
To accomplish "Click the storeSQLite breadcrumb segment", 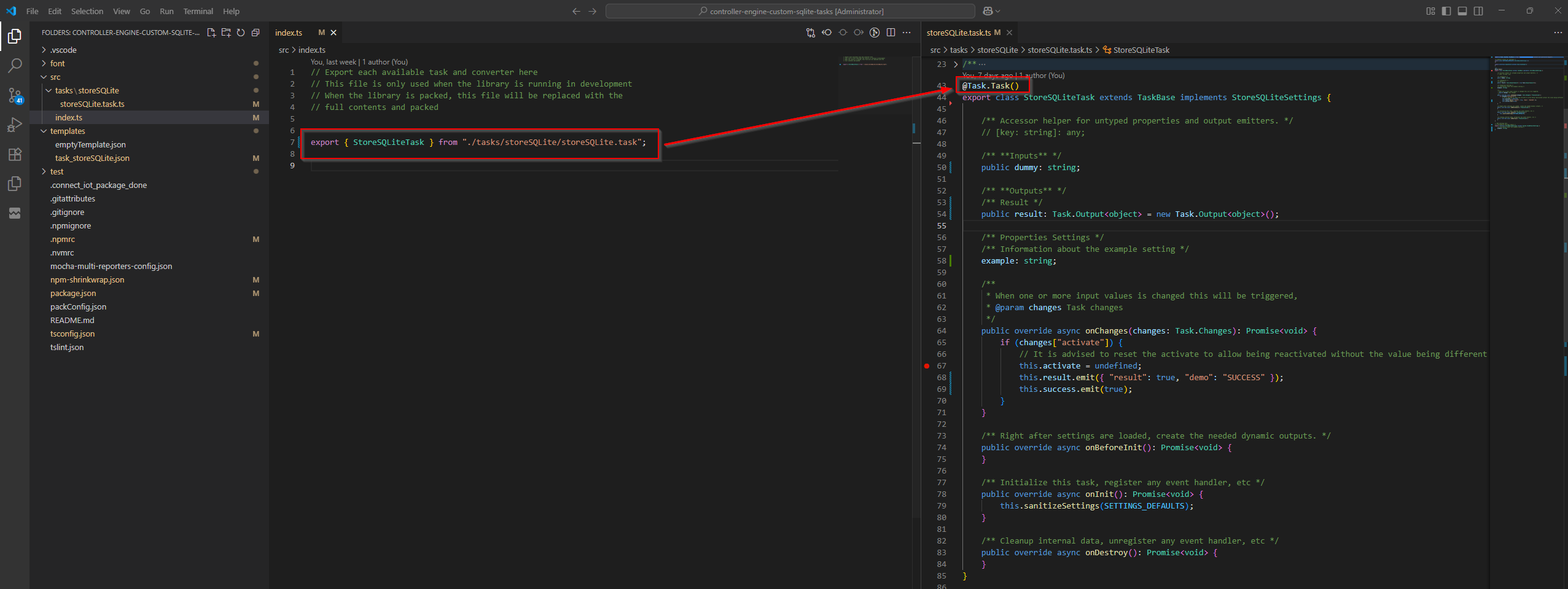I will [997, 50].
